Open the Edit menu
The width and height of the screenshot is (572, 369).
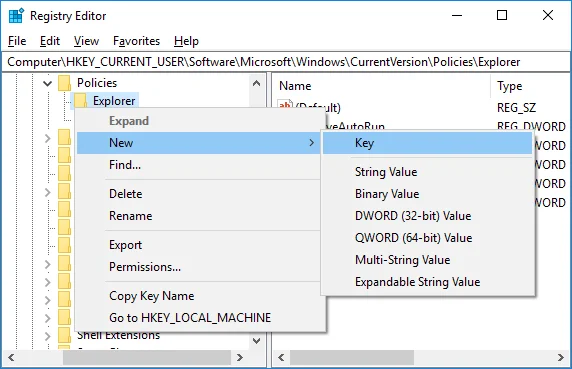coord(50,41)
